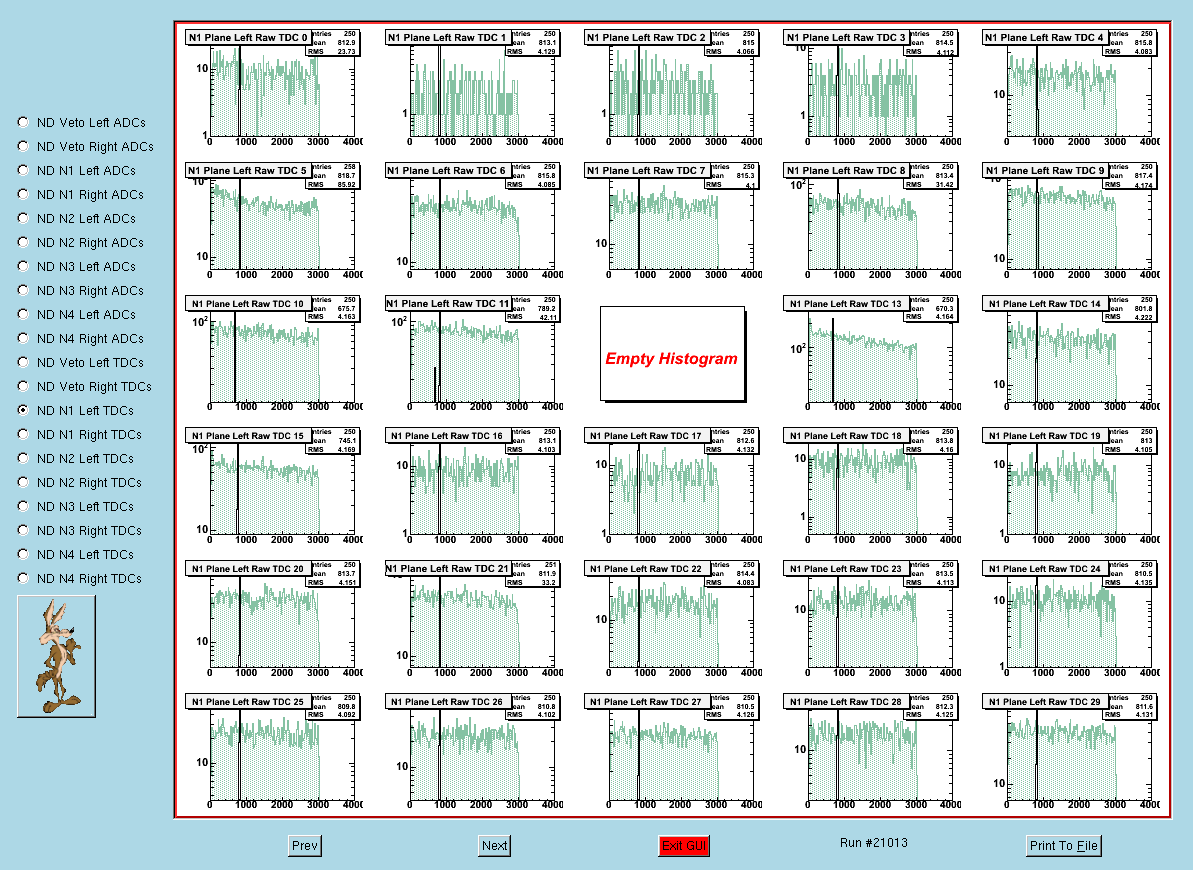Choose ND N2 Right ADCs radio button

(x=23, y=242)
